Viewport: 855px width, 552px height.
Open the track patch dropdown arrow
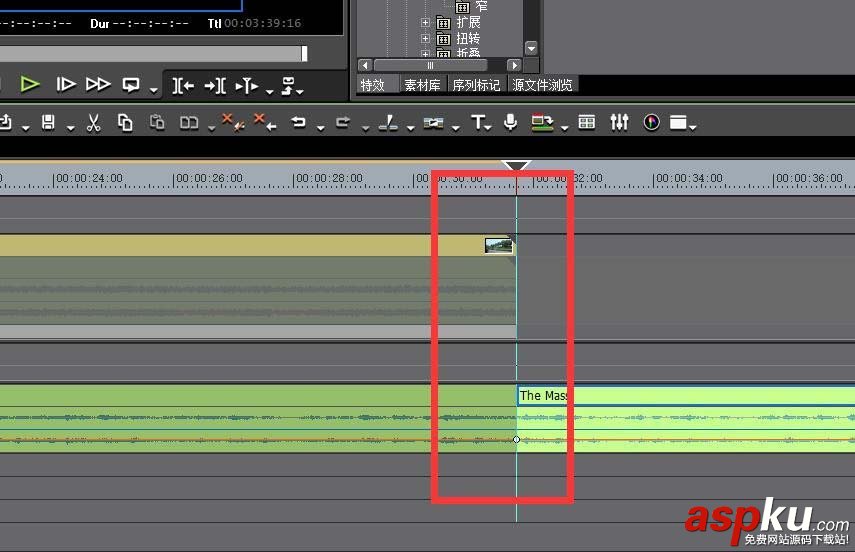[565, 128]
